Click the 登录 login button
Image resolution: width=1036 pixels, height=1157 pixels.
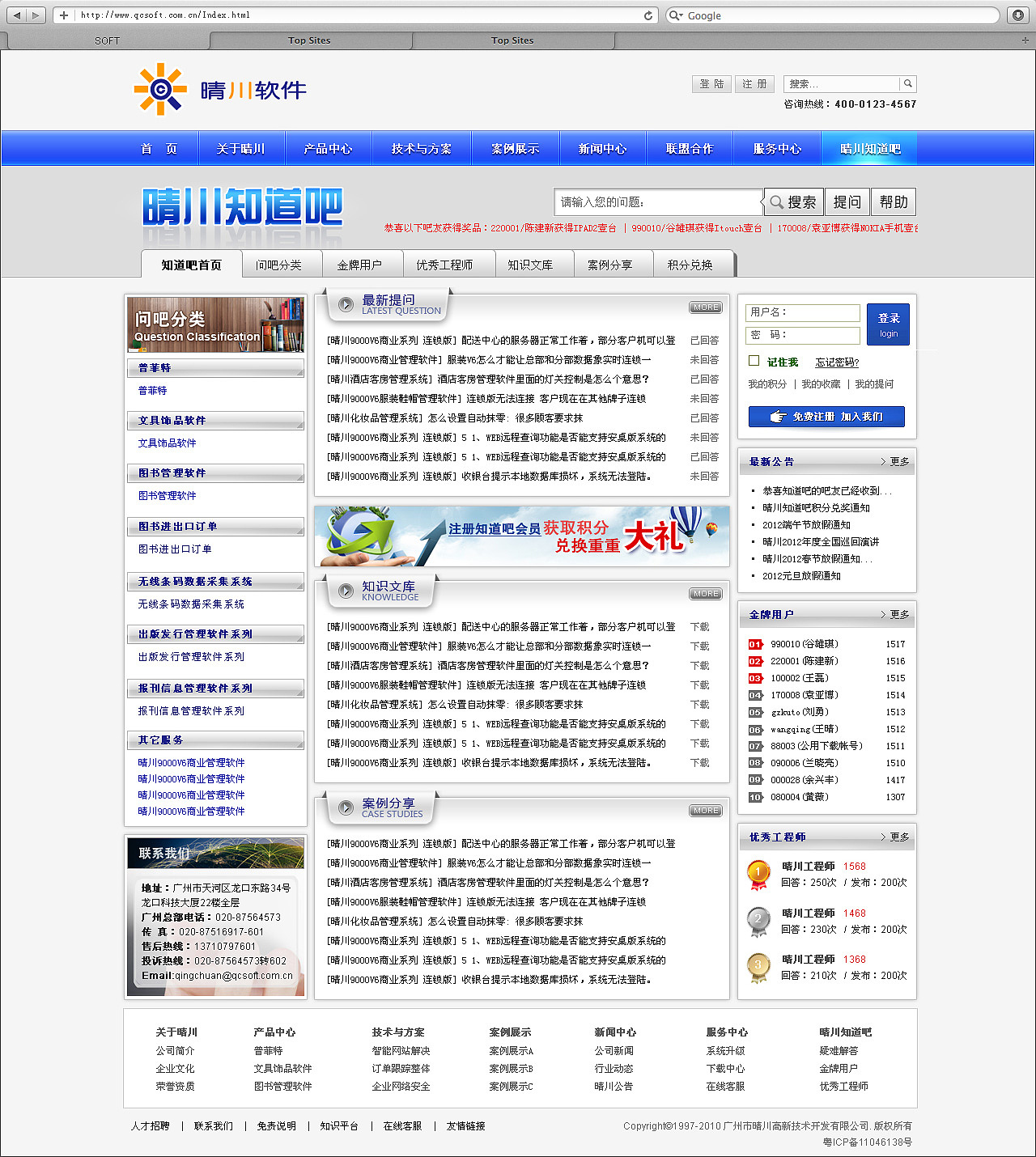coord(888,323)
